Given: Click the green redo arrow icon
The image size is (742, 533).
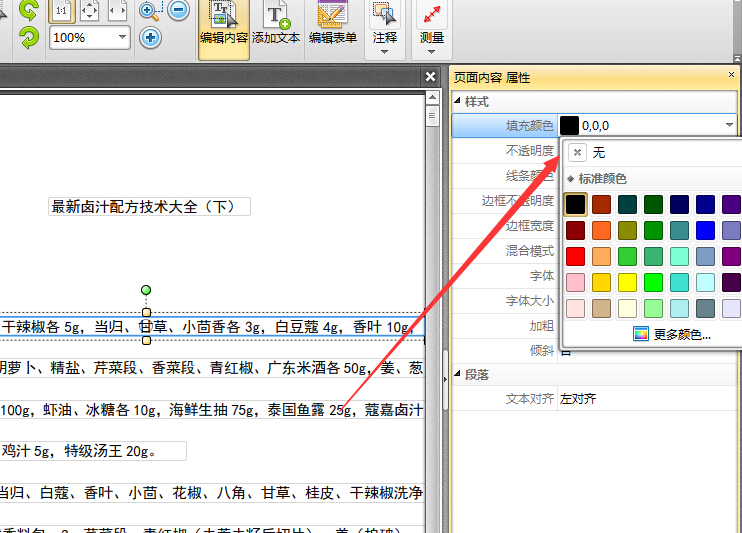Looking at the screenshot, I should click(28, 37).
